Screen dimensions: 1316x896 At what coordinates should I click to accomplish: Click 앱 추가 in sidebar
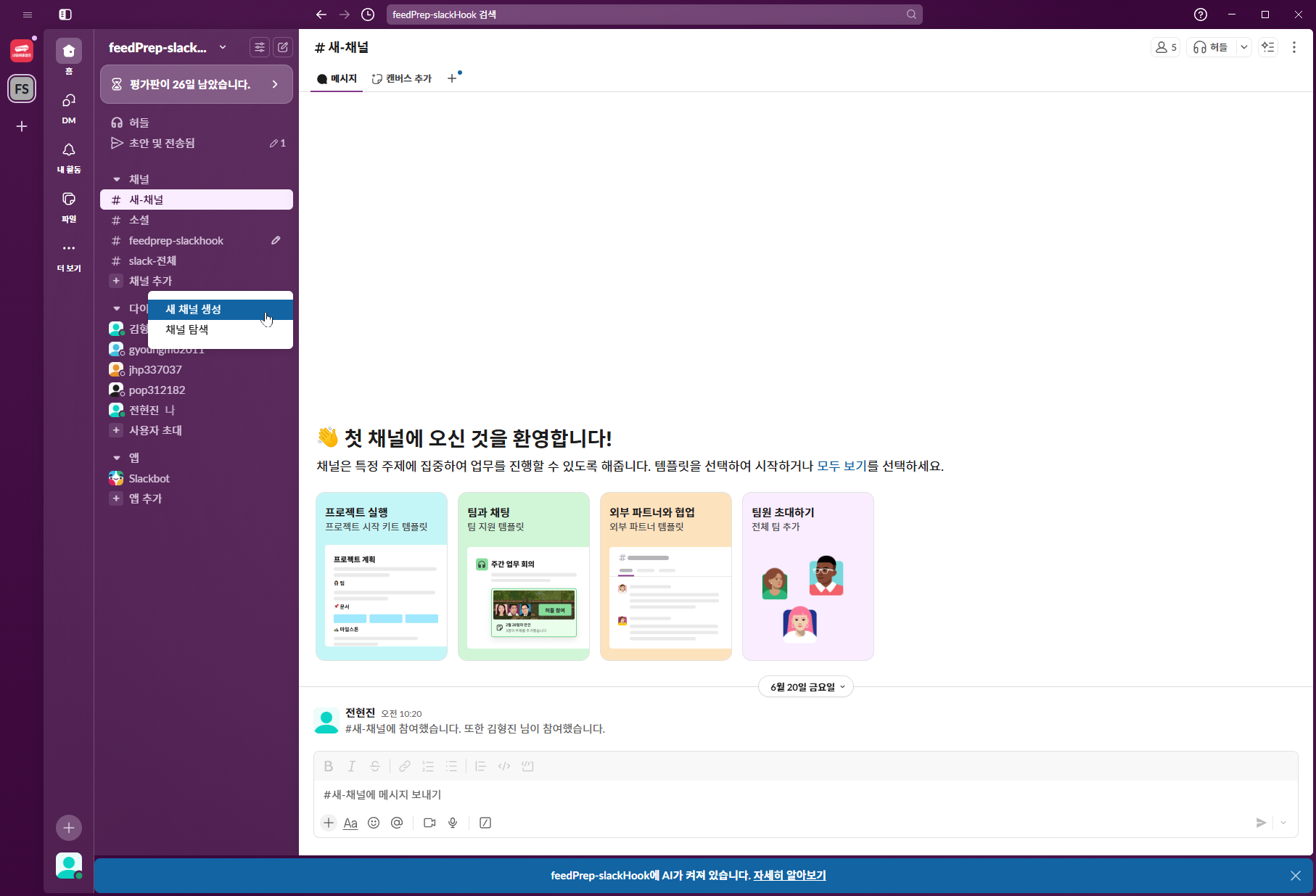click(x=197, y=498)
